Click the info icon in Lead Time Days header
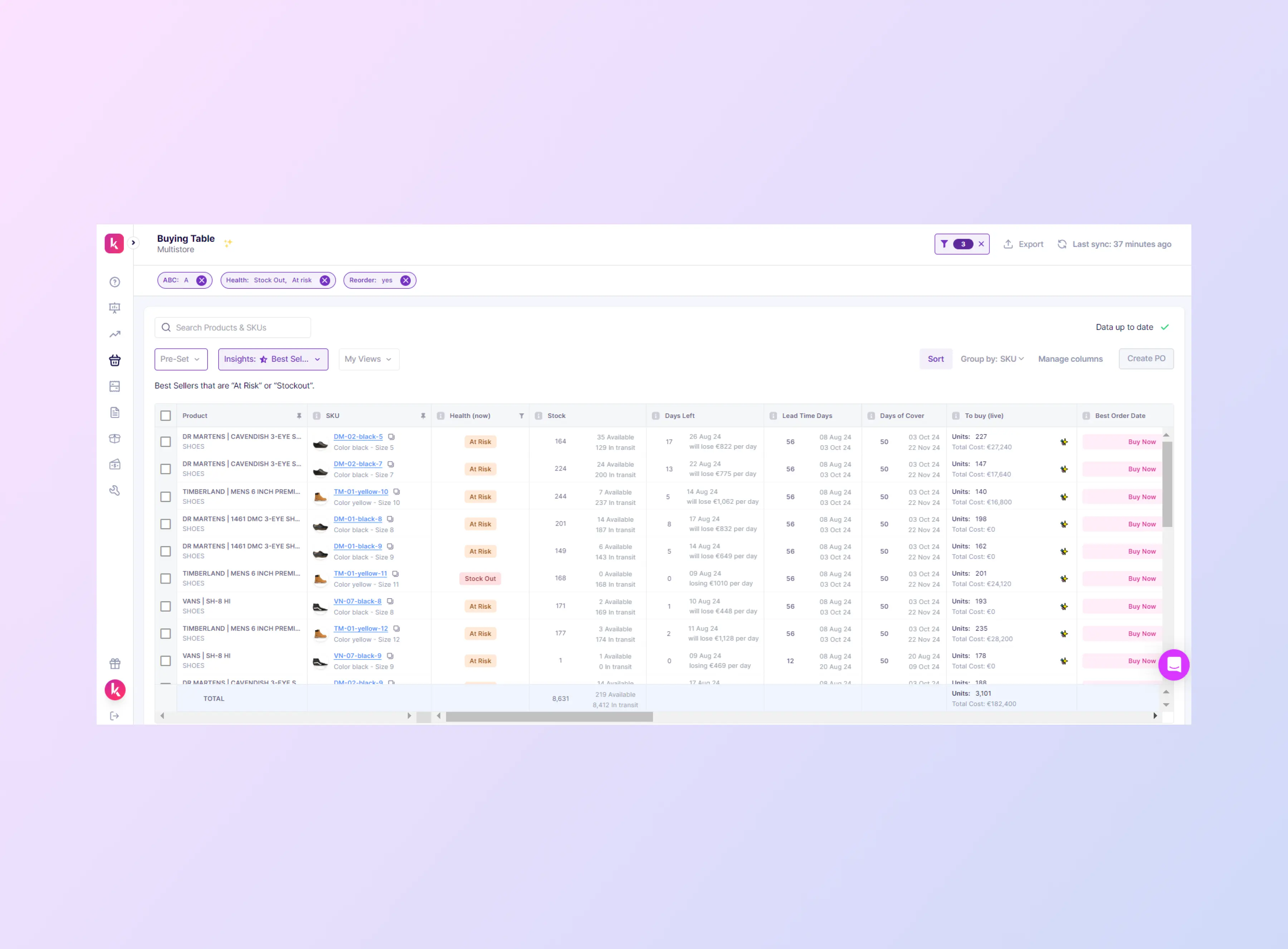 [774, 416]
